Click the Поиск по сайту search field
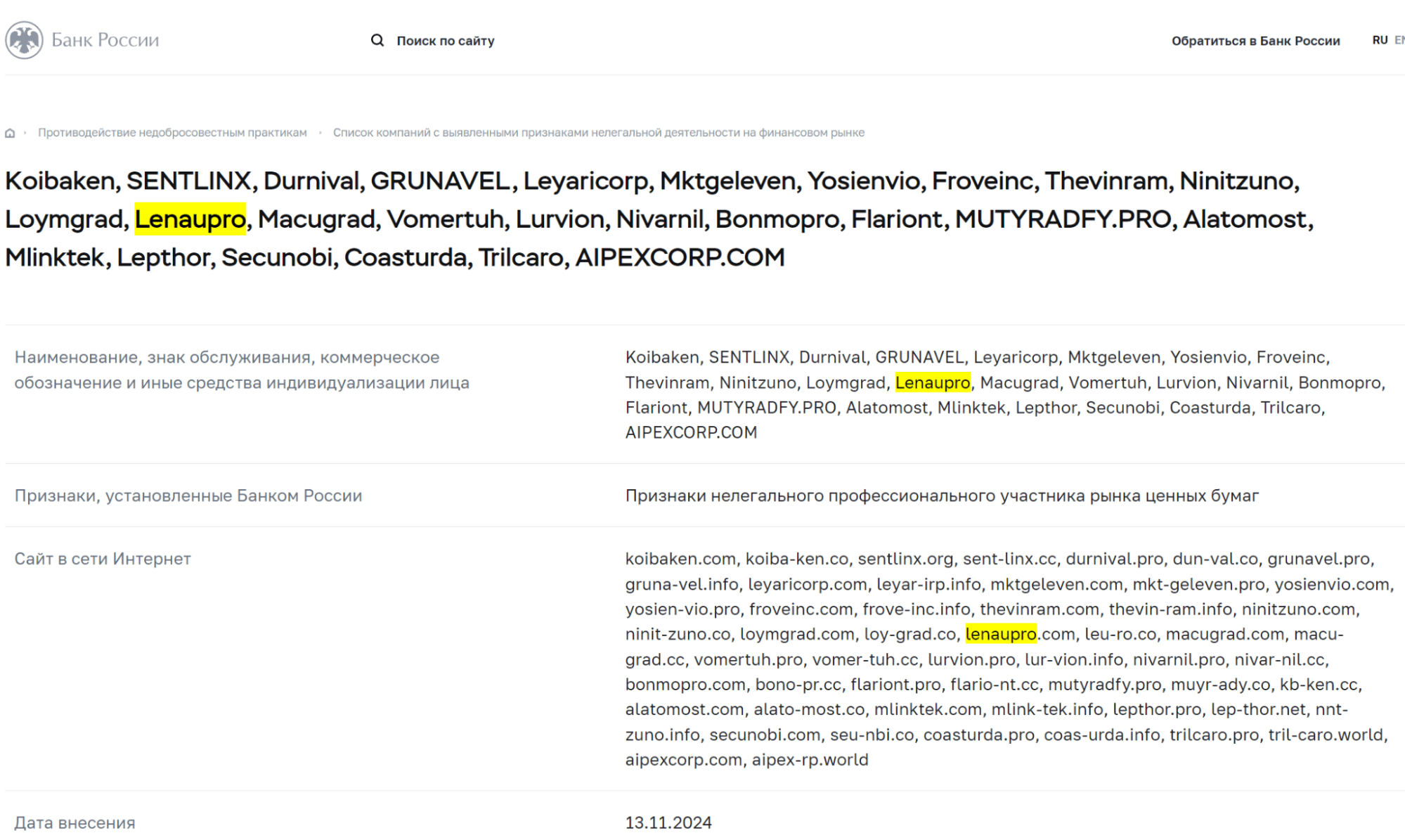 point(446,41)
